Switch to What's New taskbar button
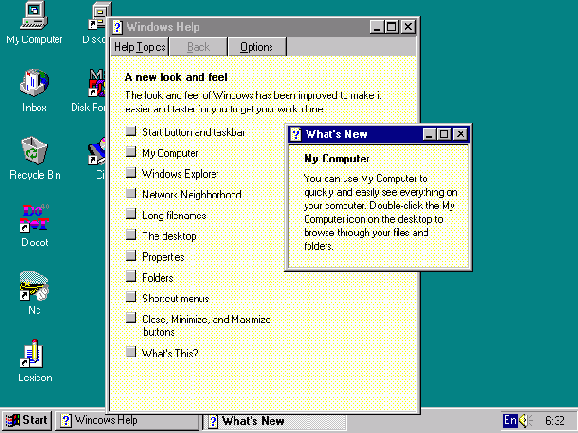Viewport: 578px width, 433px height. (x=275, y=421)
